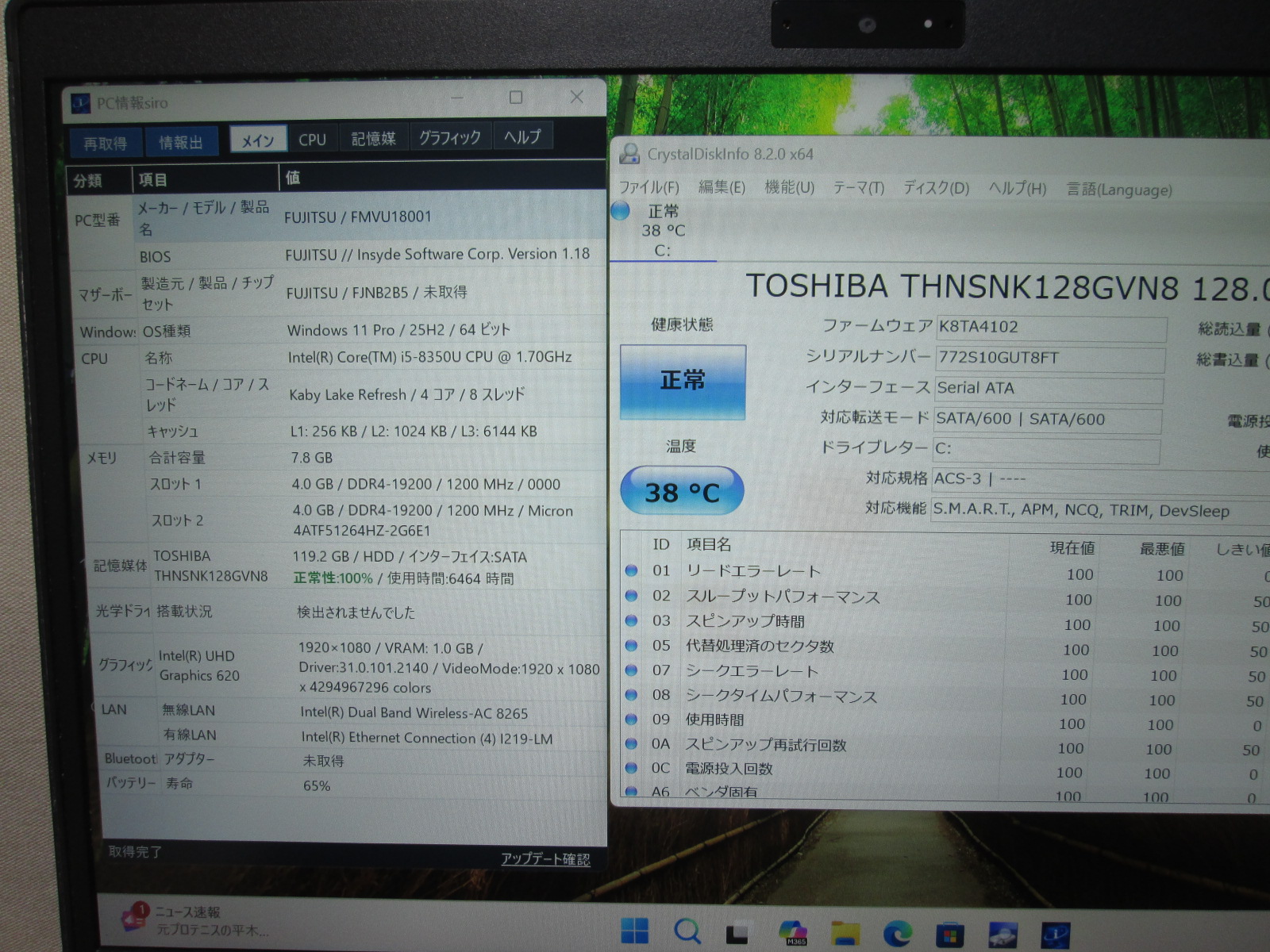This screenshot has width=1270, height=952.
Task: Click the 最悪値 column header
Action: click(x=1162, y=548)
